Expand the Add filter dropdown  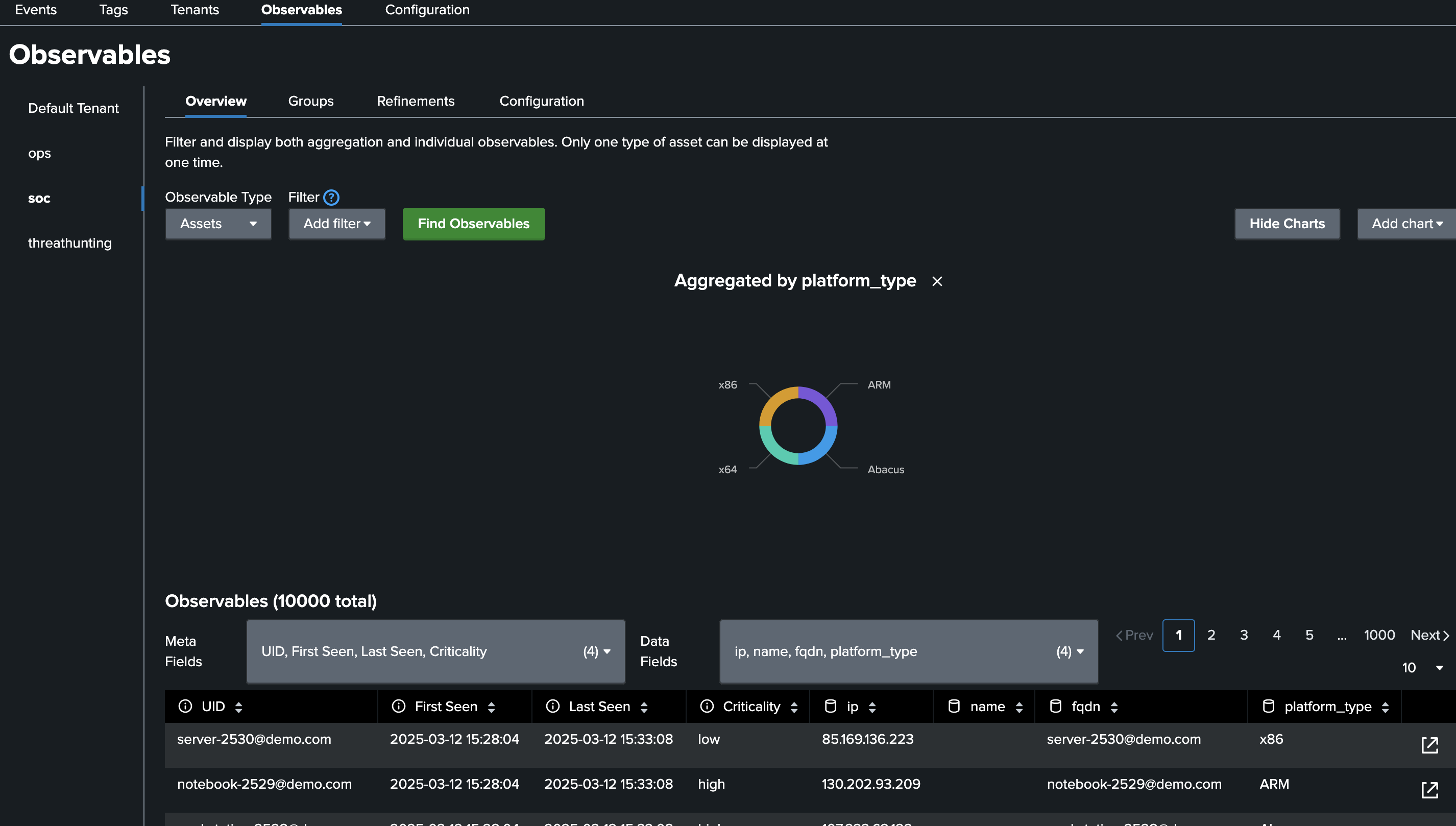(336, 224)
